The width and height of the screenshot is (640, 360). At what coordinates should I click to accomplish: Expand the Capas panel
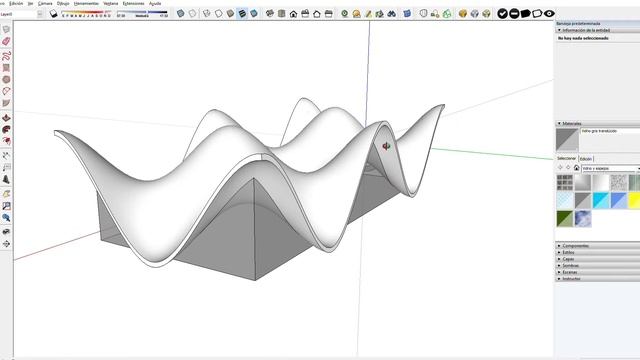(x=559, y=259)
